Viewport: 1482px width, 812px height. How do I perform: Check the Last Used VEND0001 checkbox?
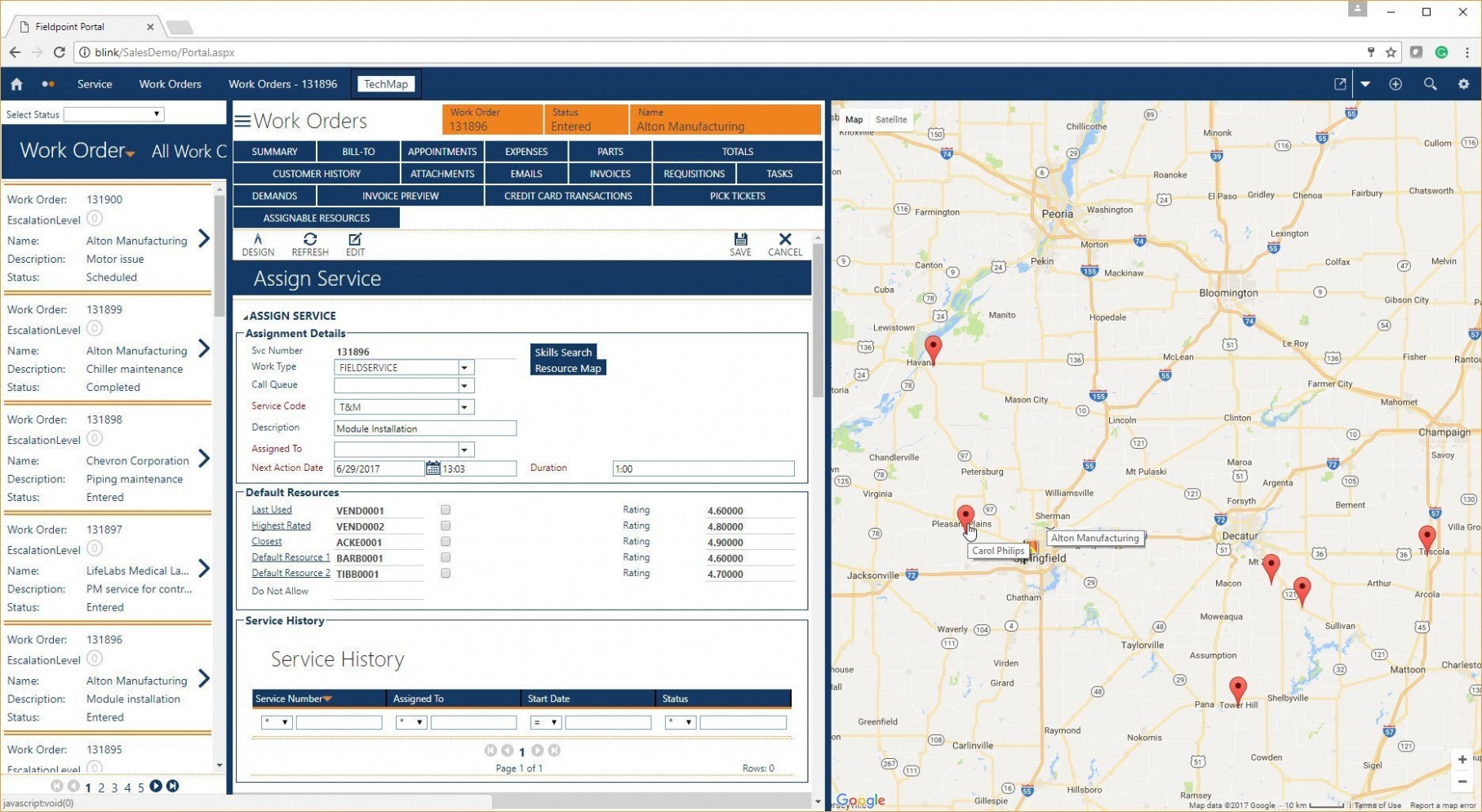(446, 510)
